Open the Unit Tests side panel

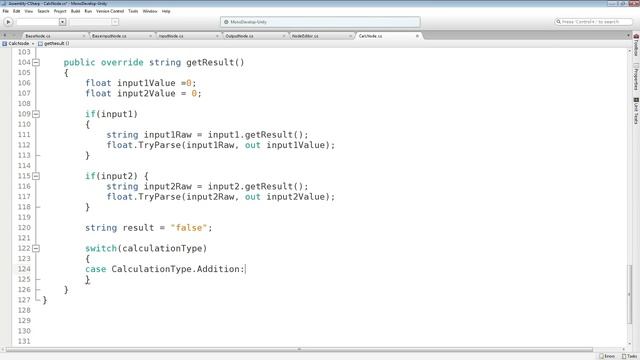[636, 111]
